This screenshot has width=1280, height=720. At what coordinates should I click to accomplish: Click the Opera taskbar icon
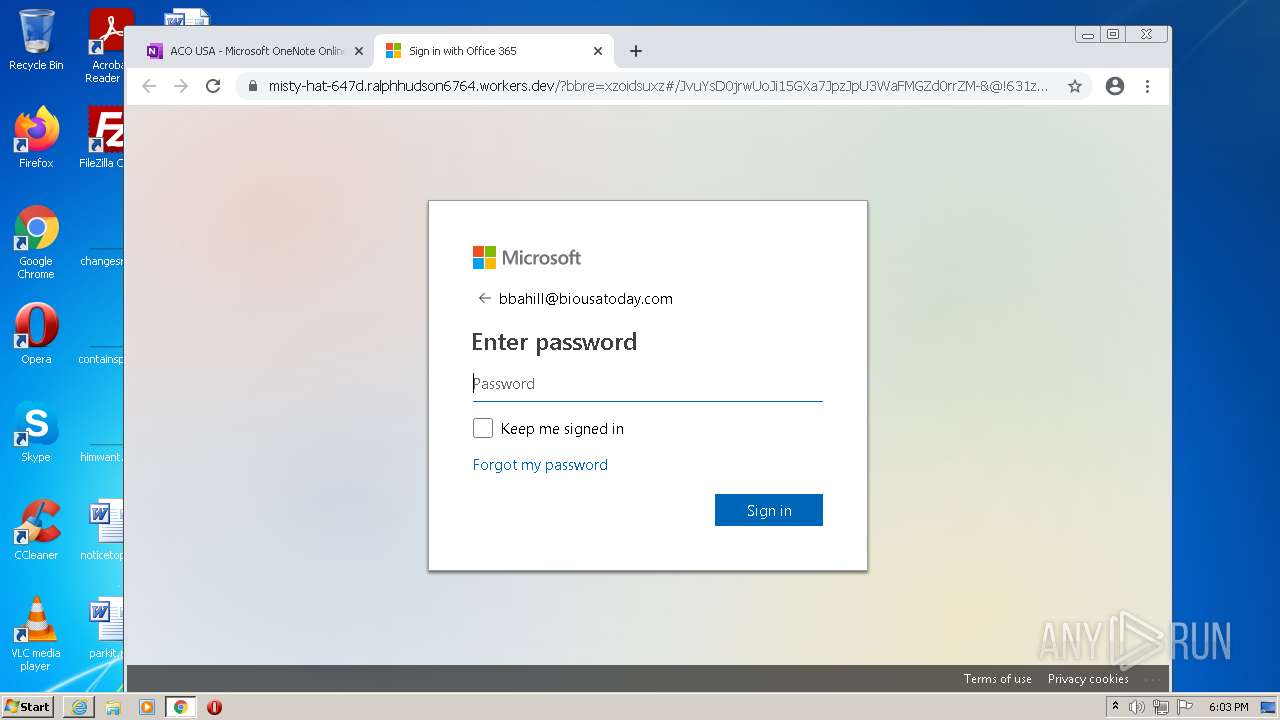click(214, 707)
